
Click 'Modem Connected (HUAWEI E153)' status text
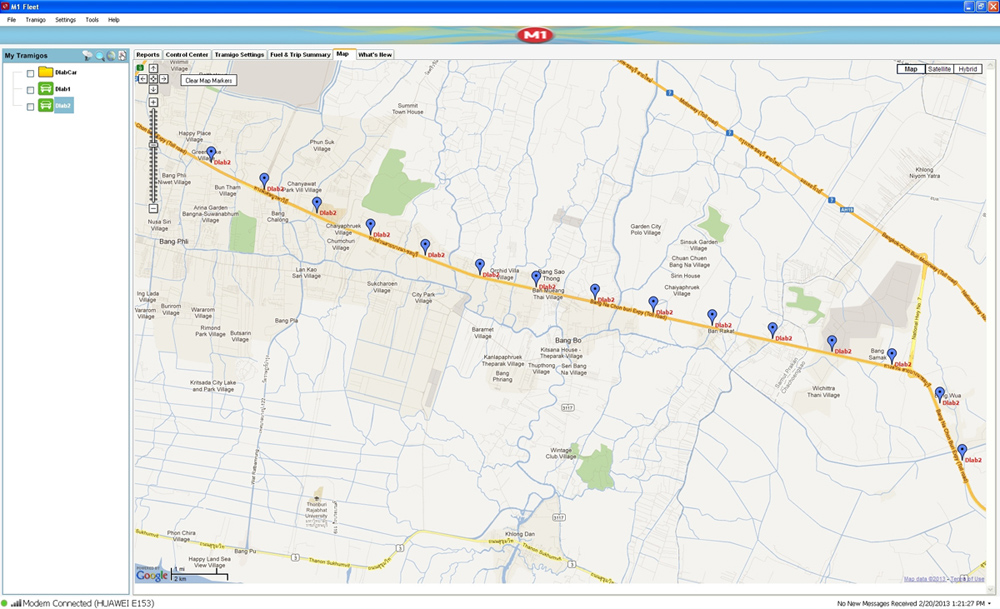pos(89,603)
